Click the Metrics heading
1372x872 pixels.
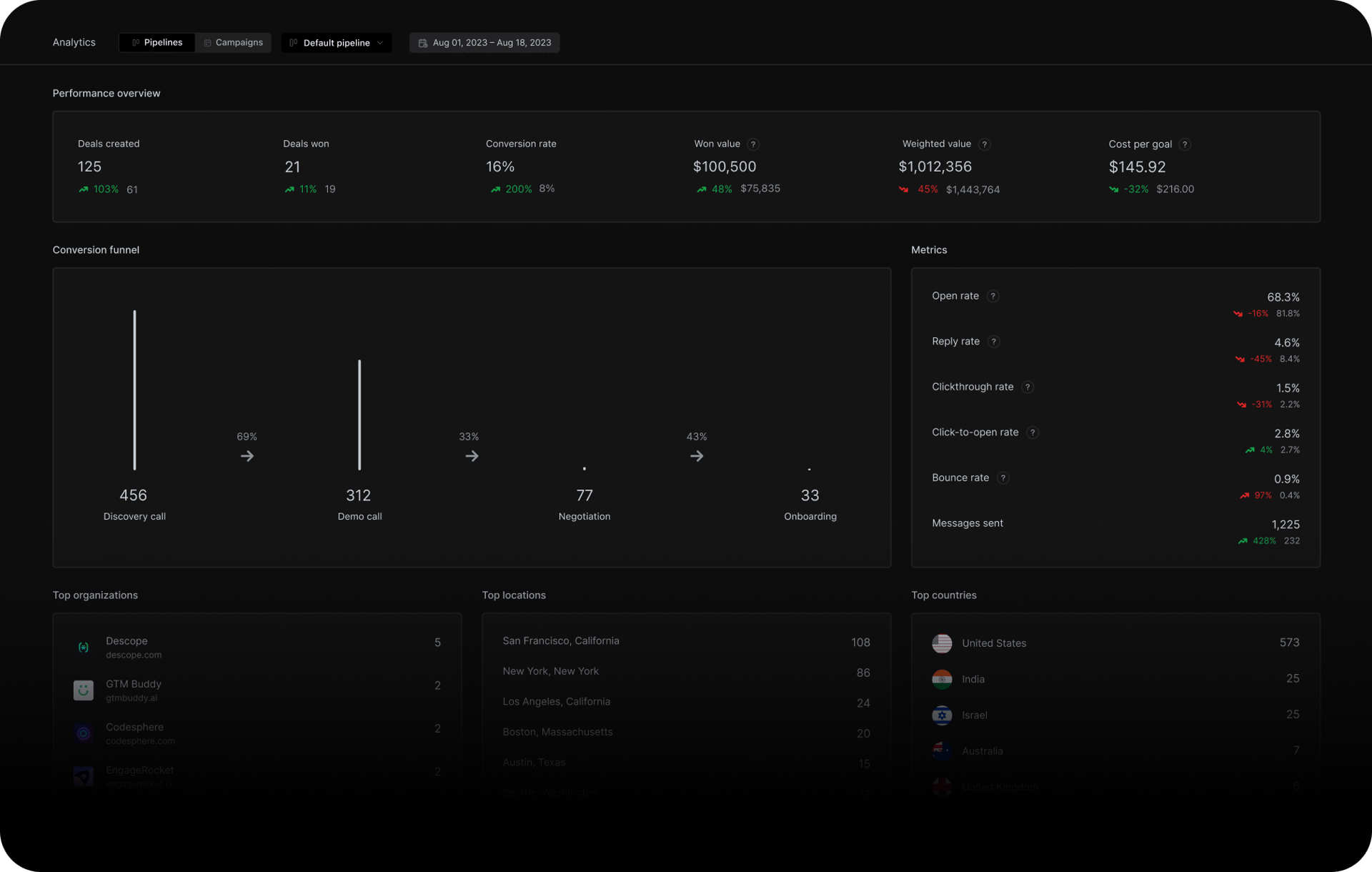(x=929, y=249)
